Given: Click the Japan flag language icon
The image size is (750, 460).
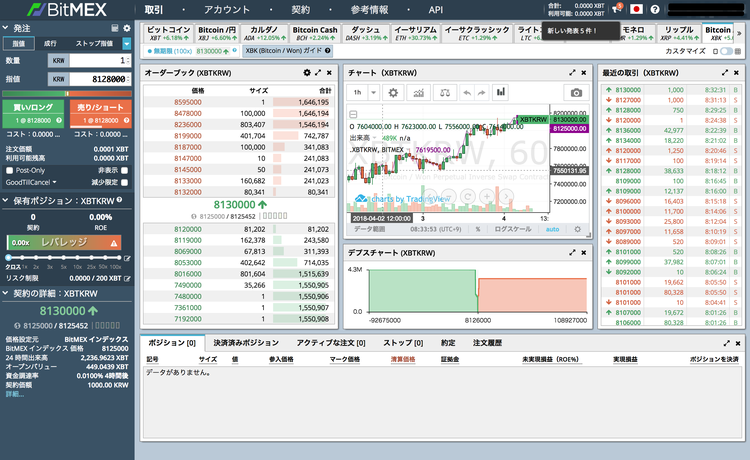Looking at the screenshot, I should [636, 9].
